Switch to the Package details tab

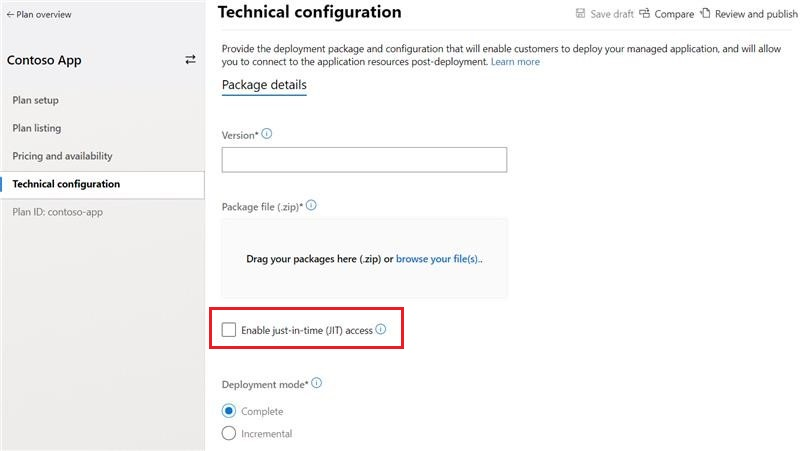[264, 85]
